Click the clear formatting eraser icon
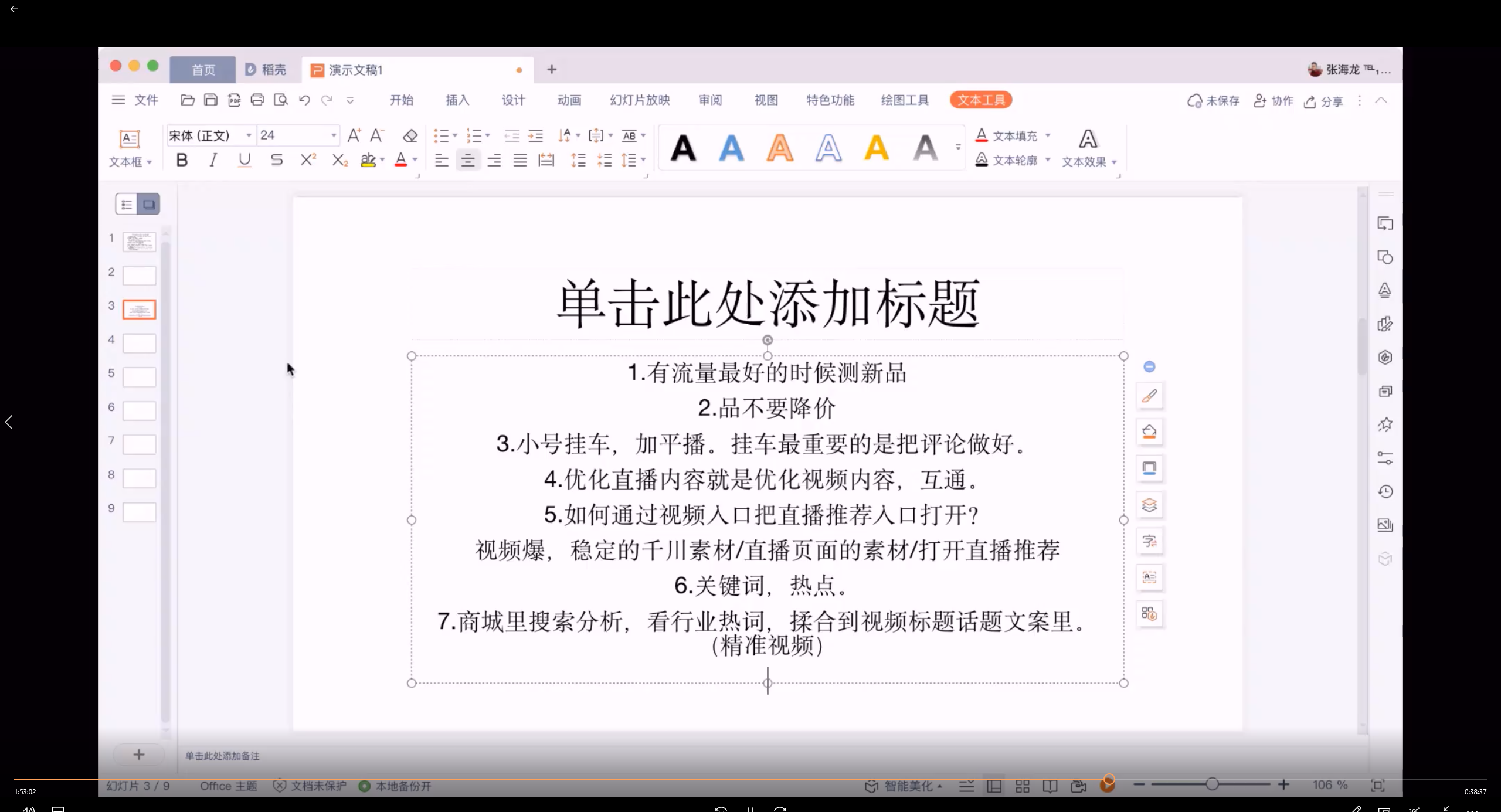This screenshot has height=812, width=1501. pos(409,135)
